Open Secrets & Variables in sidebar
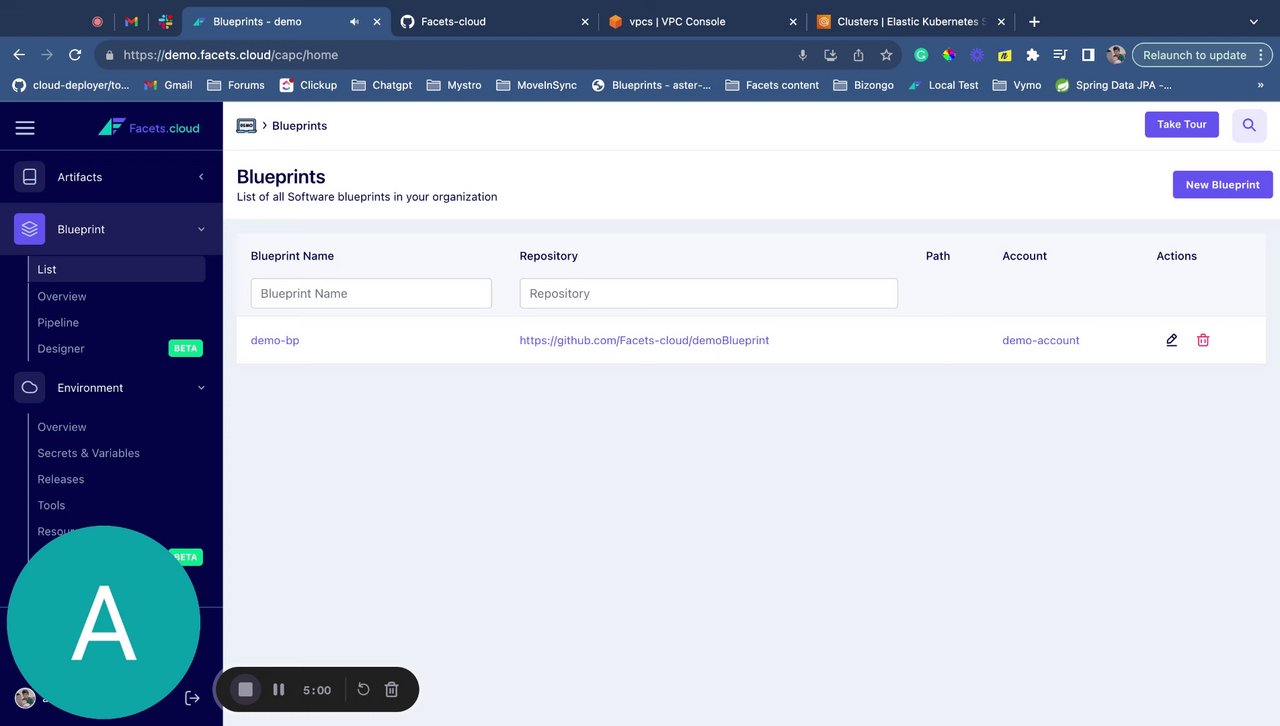Image resolution: width=1280 pixels, height=726 pixels. pyautogui.click(x=89, y=453)
